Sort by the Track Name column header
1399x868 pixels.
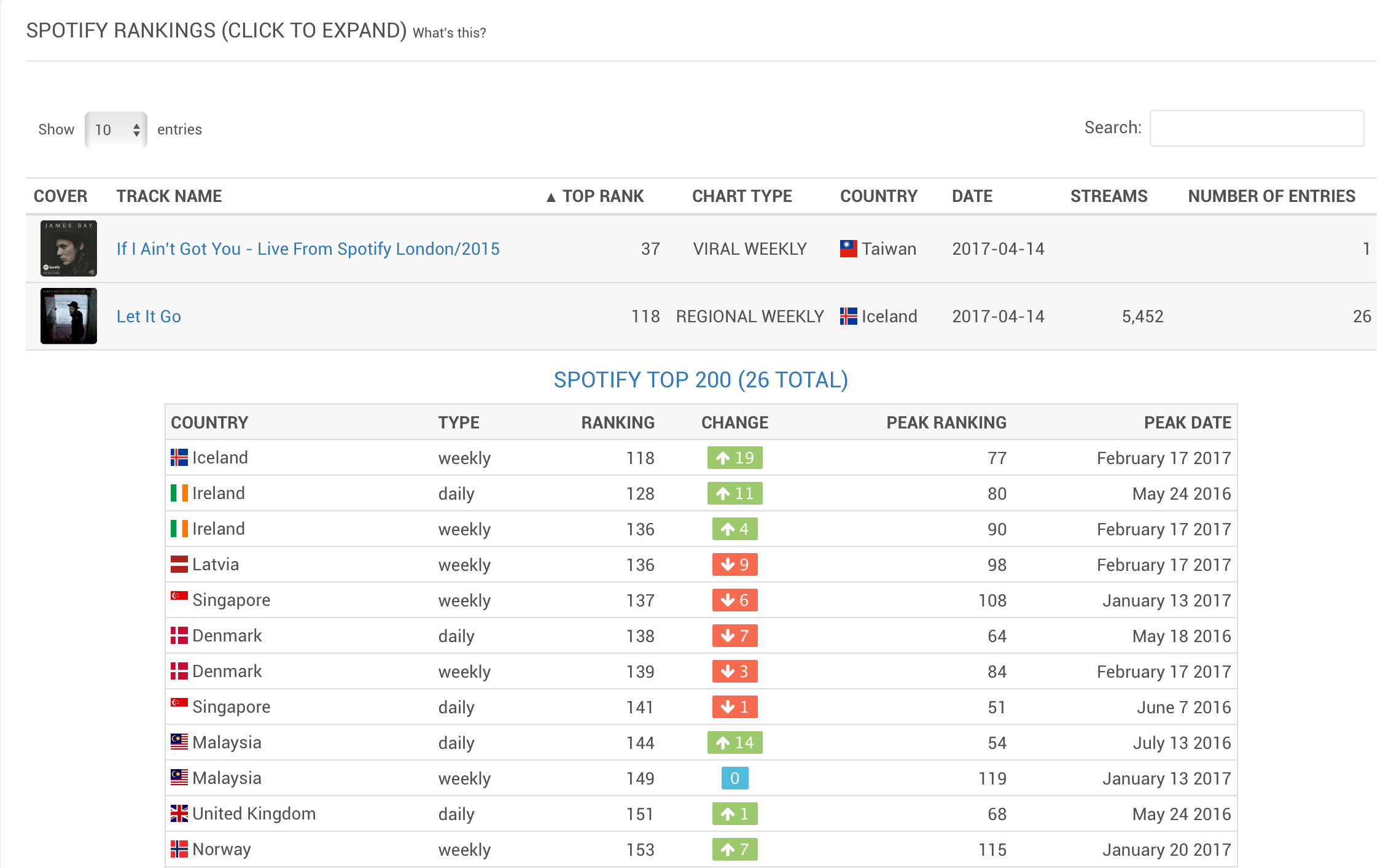click(169, 196)
